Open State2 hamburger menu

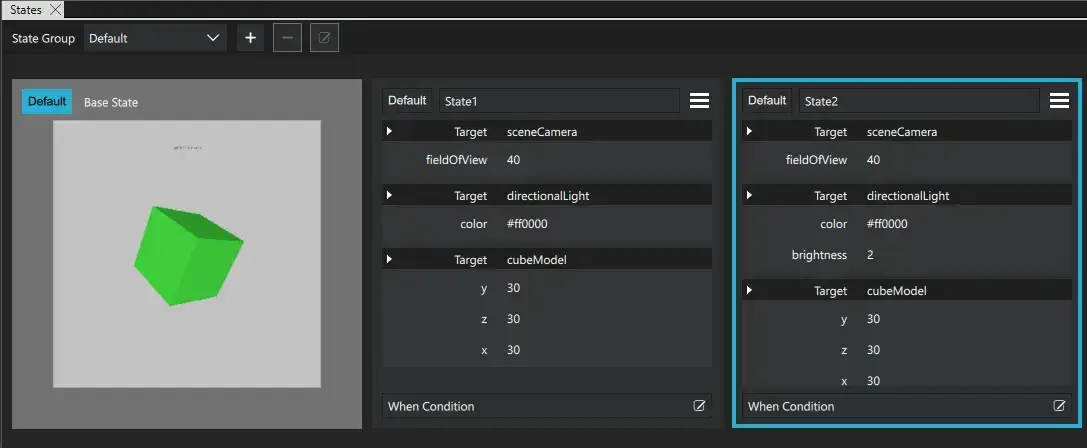[x=1059, y=101]
